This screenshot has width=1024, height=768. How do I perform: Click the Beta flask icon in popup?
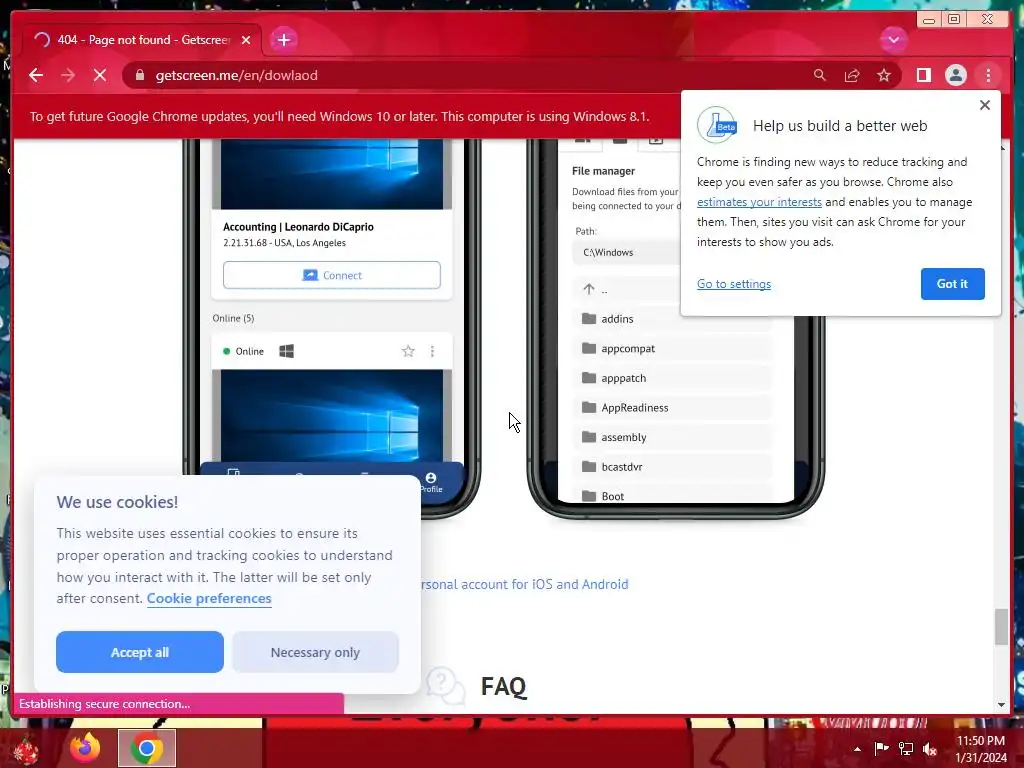click(x=716, y=125)
